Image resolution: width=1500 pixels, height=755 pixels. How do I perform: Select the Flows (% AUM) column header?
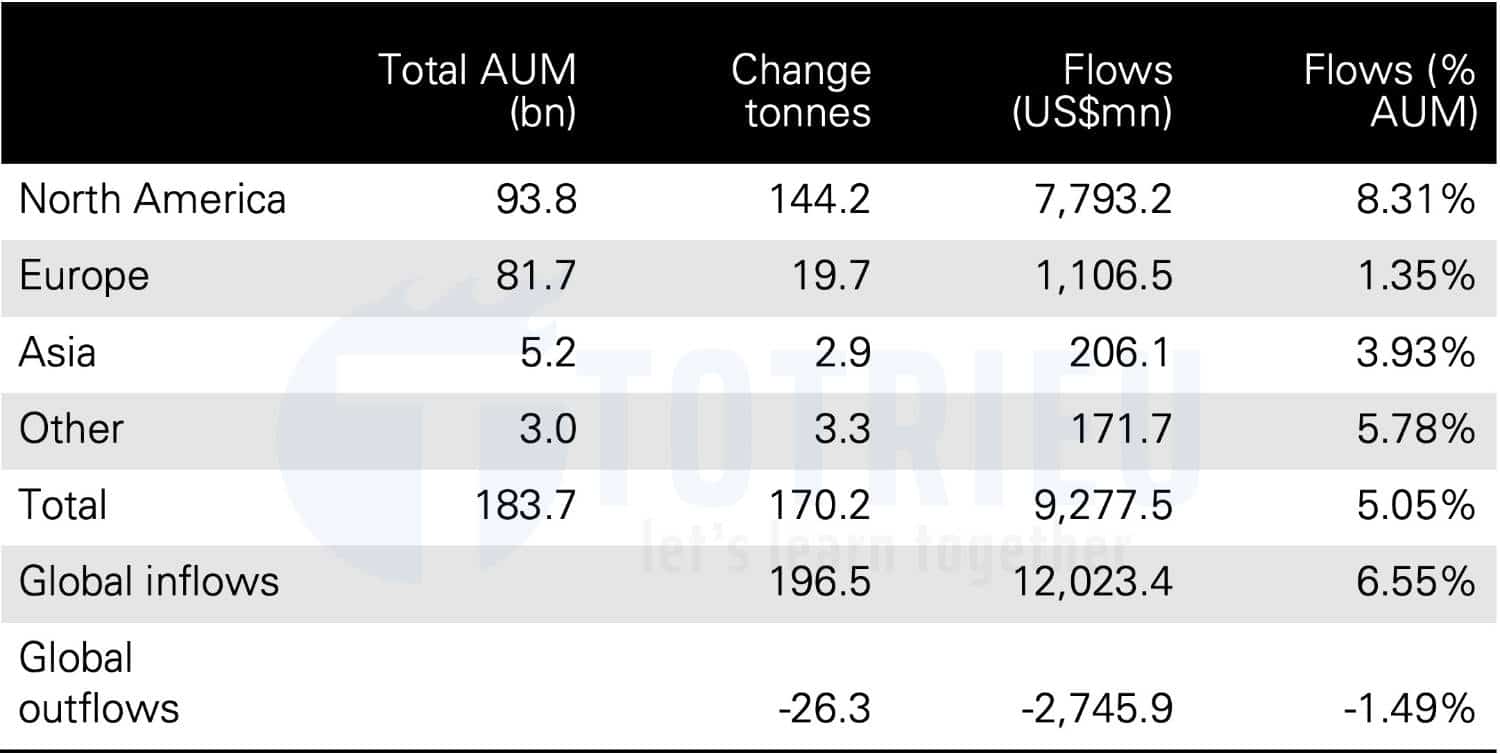tap(1390, 91)
